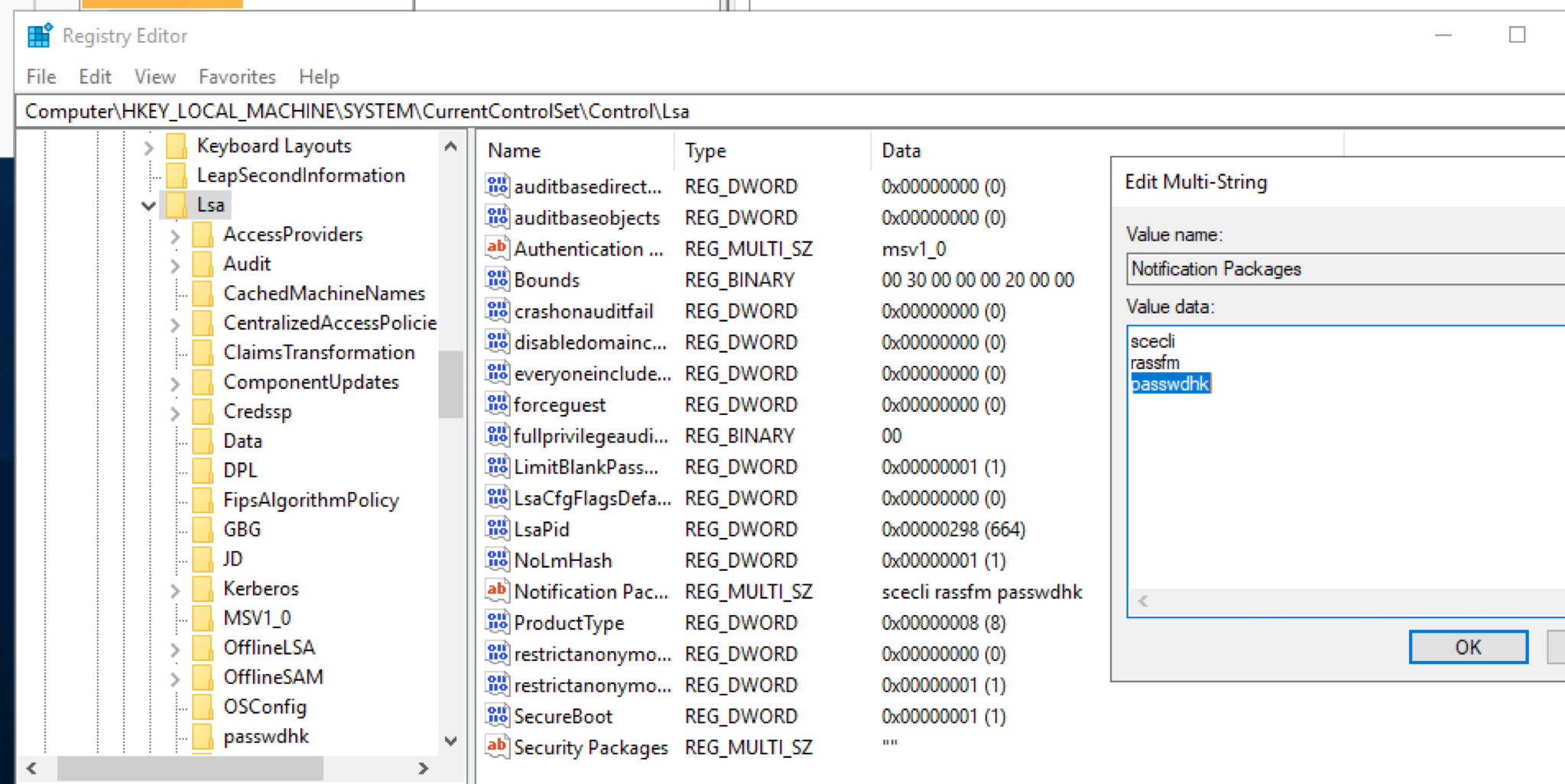Image resolution: width=1565 pixels, height=784 pixels.
Task: Click the LsaPid DWORD value icon
Action: (497, 529)
